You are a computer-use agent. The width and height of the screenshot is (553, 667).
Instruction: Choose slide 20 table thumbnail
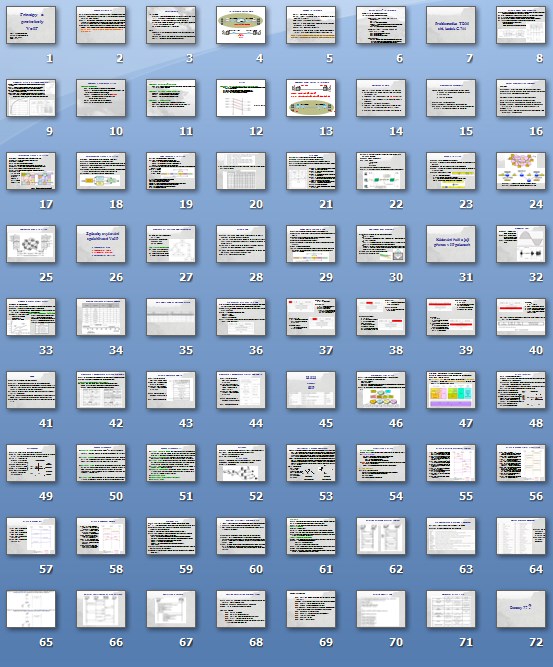(241, 171)
